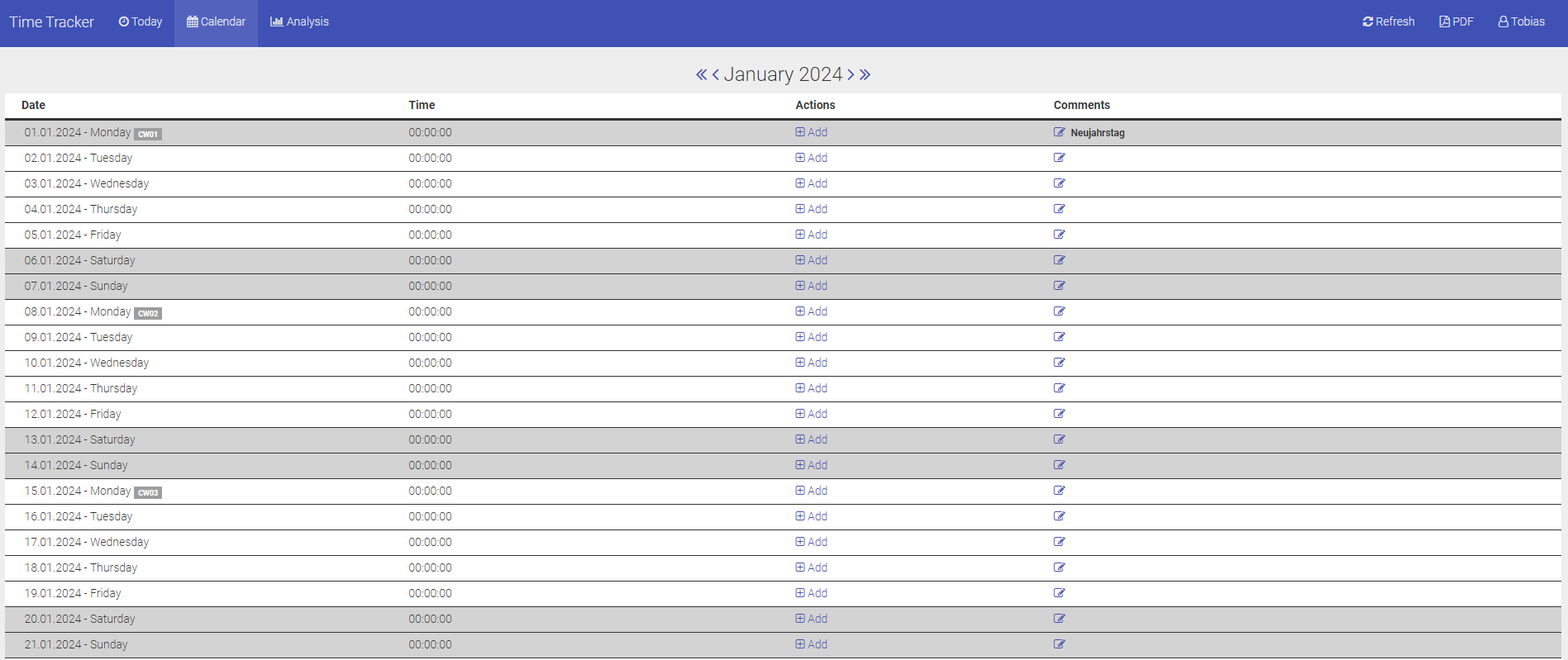Add time entry for 11.01.2024
The height and width of the screenshot is (660, 1568).
click(x=812, y=388)
